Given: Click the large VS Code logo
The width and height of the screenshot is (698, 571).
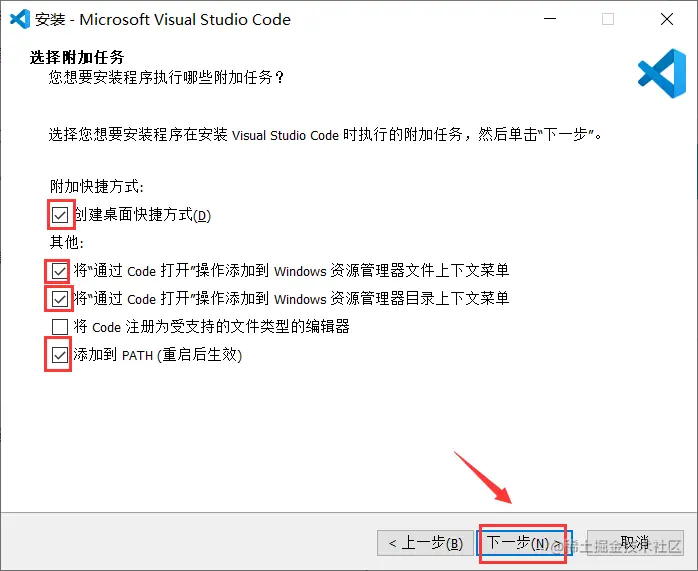Looking at the screenshot, I should [662, 73].
